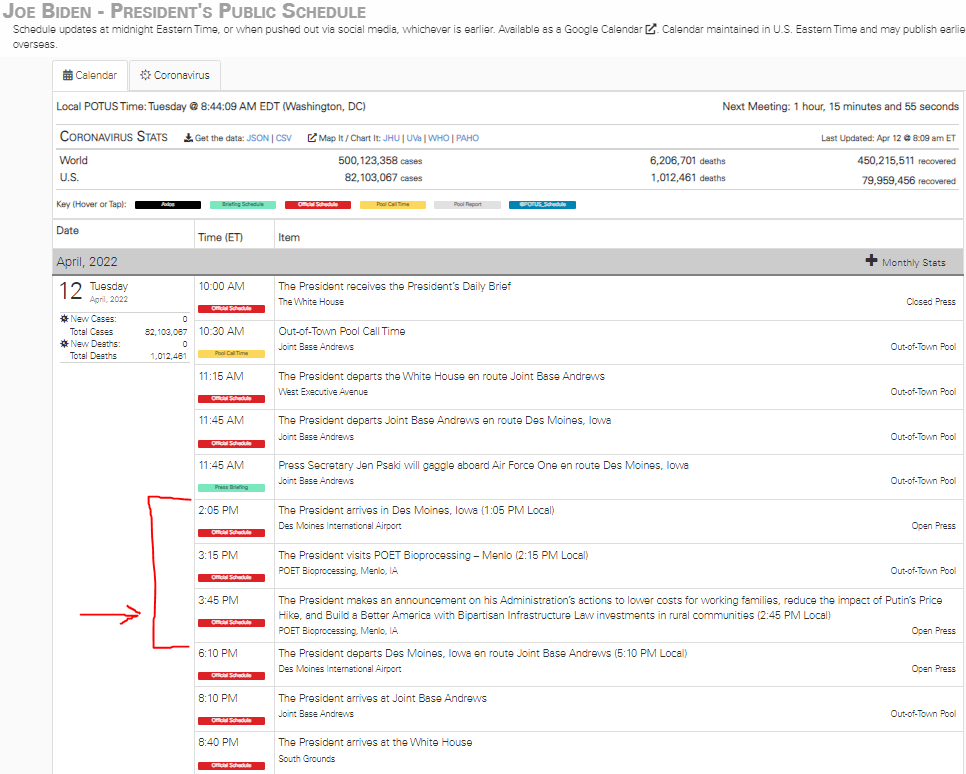This screenshot has height=774, width=966.
Task: Click the Map It / Chart It external icon
Action: tap(312, 138)
